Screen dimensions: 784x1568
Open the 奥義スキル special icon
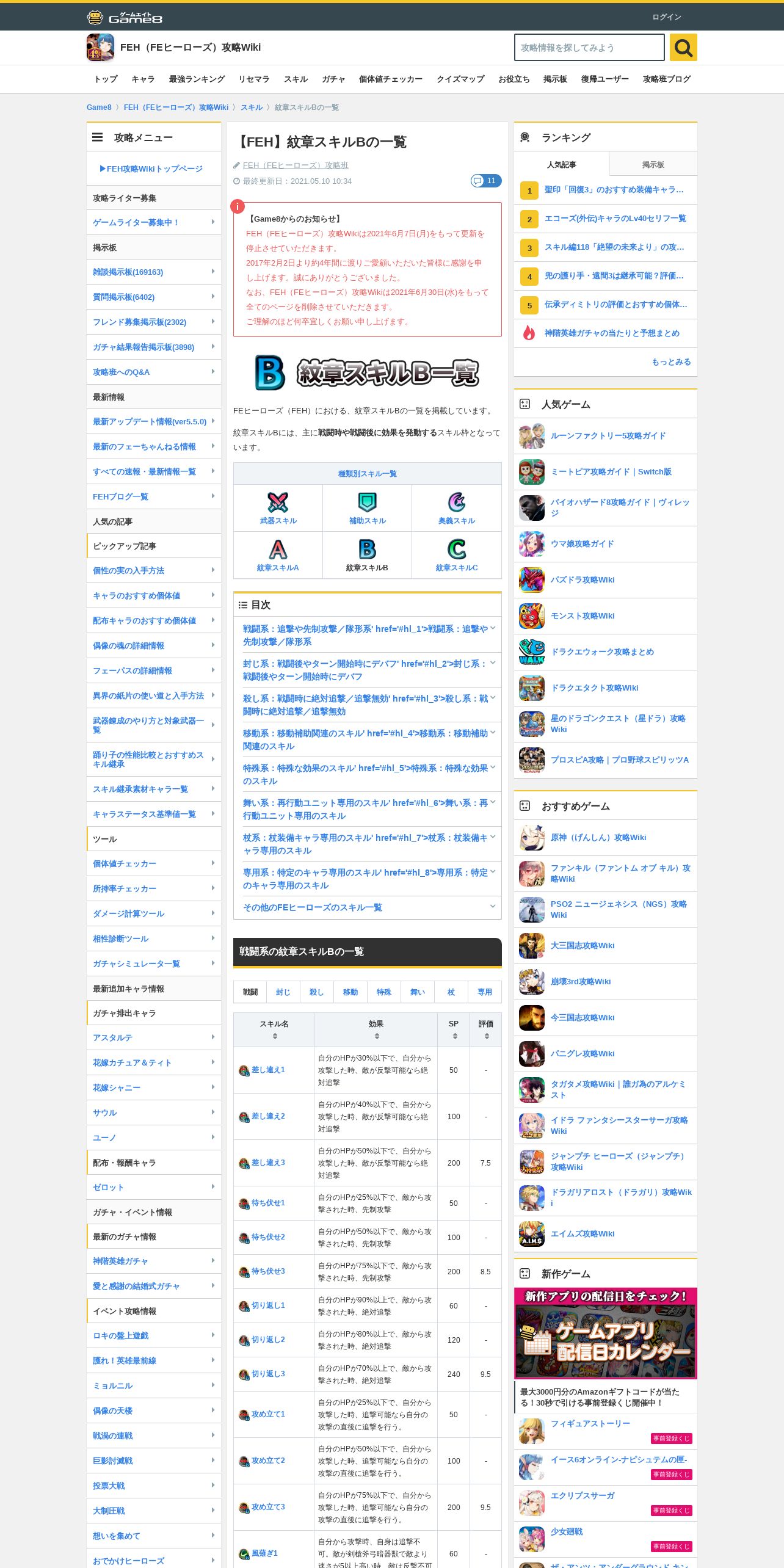pos(457,503)
